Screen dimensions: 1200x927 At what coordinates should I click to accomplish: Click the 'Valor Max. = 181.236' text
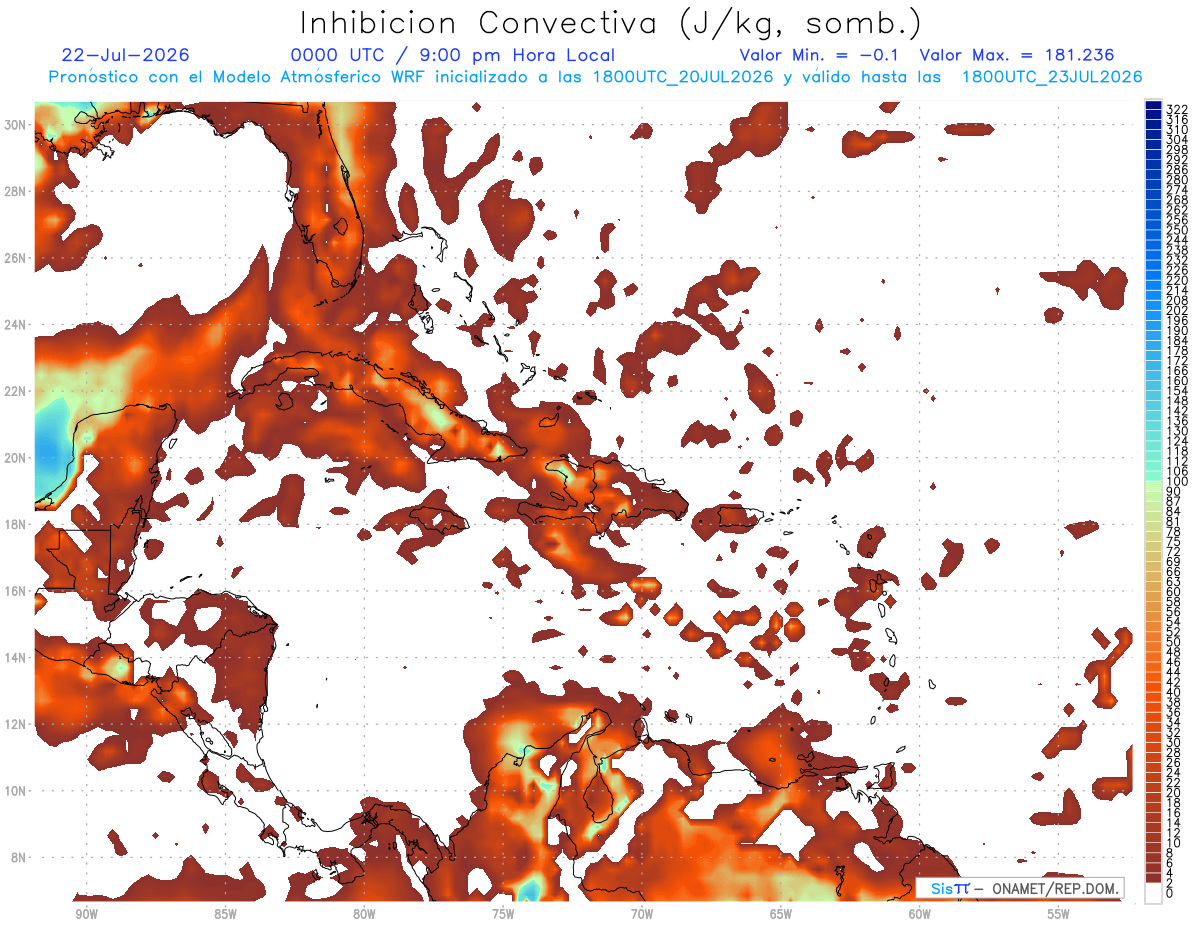tap(1017, 55)
